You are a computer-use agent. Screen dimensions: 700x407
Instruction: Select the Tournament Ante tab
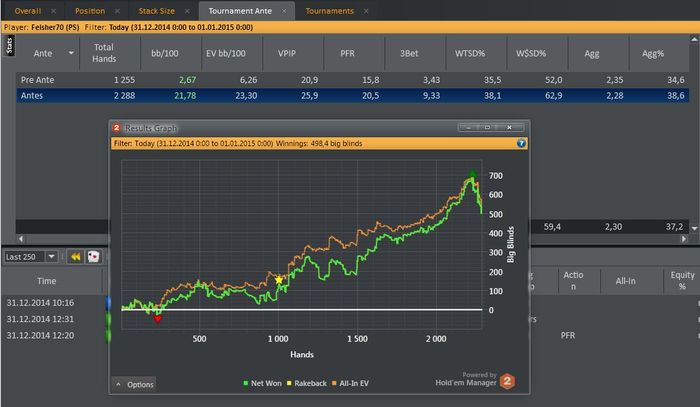[x=240, y=11]
